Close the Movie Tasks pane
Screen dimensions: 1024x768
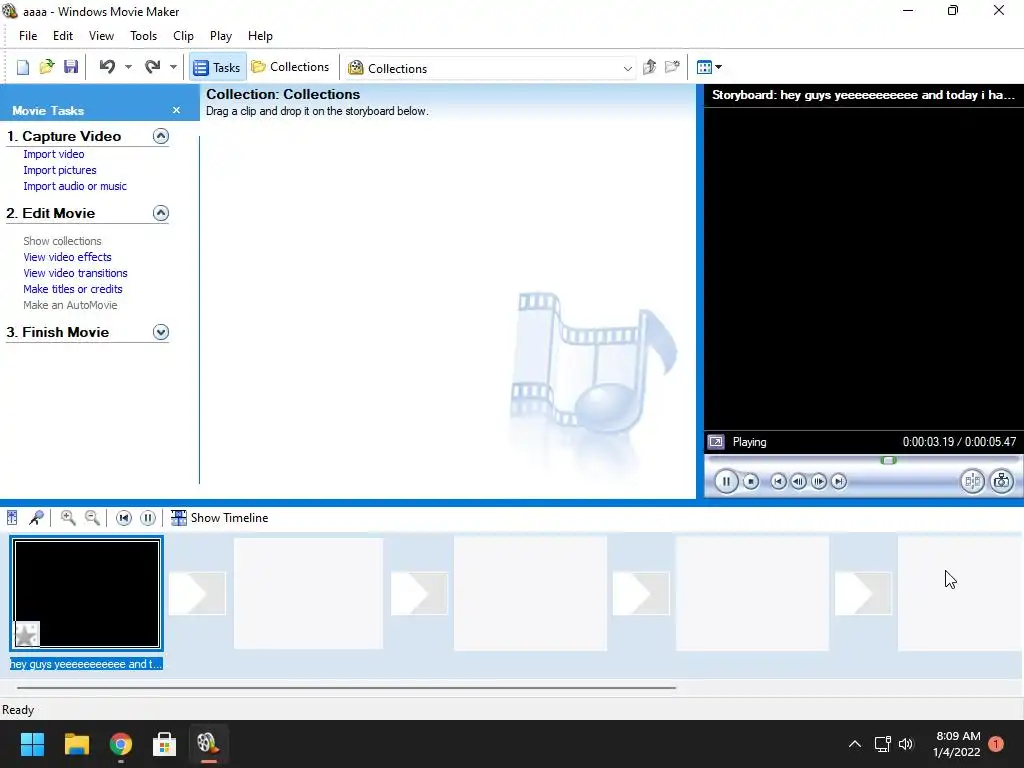pos(176,110)
